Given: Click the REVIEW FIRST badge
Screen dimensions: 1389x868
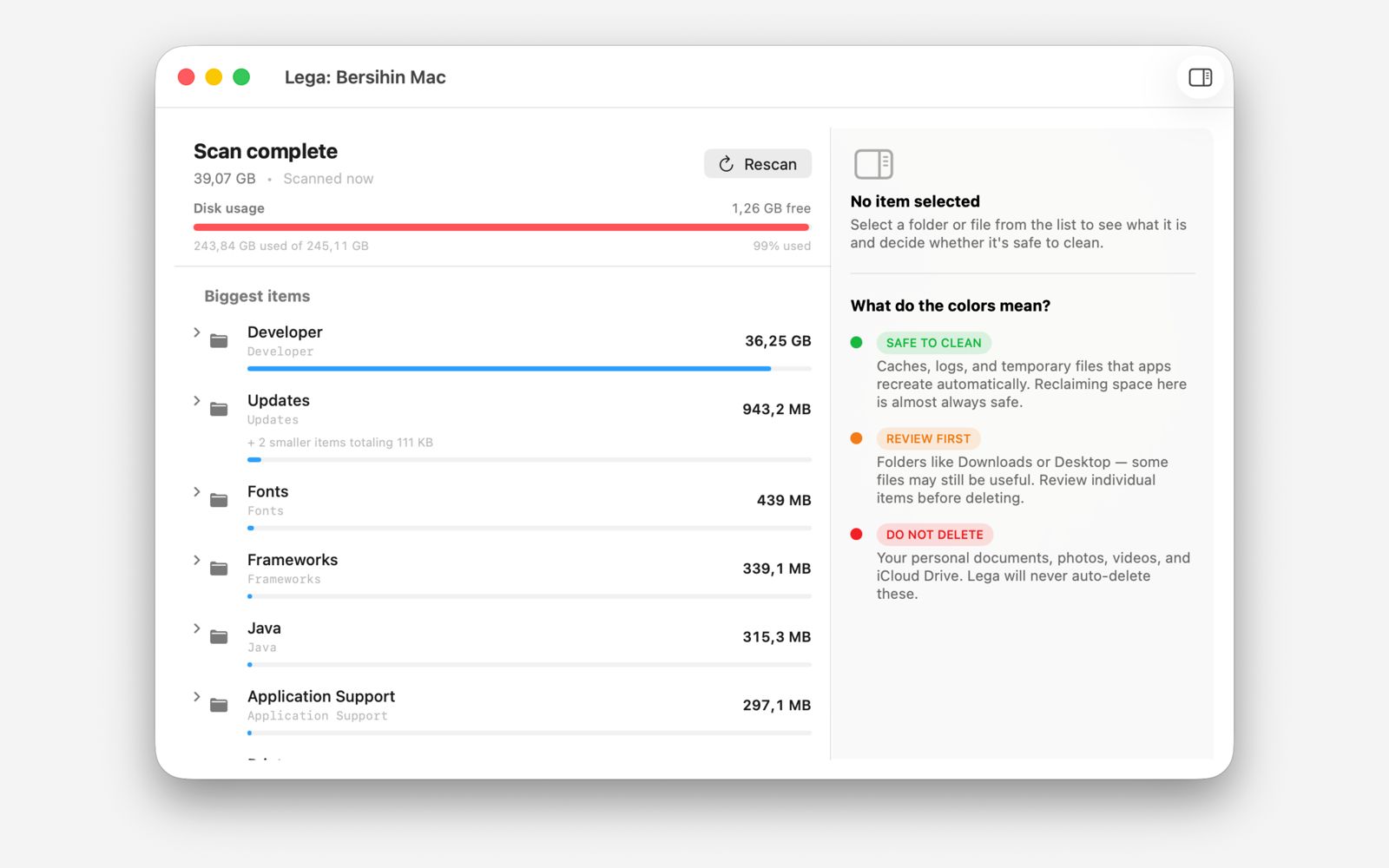Looking at the screenshot, I should (928, 438).
